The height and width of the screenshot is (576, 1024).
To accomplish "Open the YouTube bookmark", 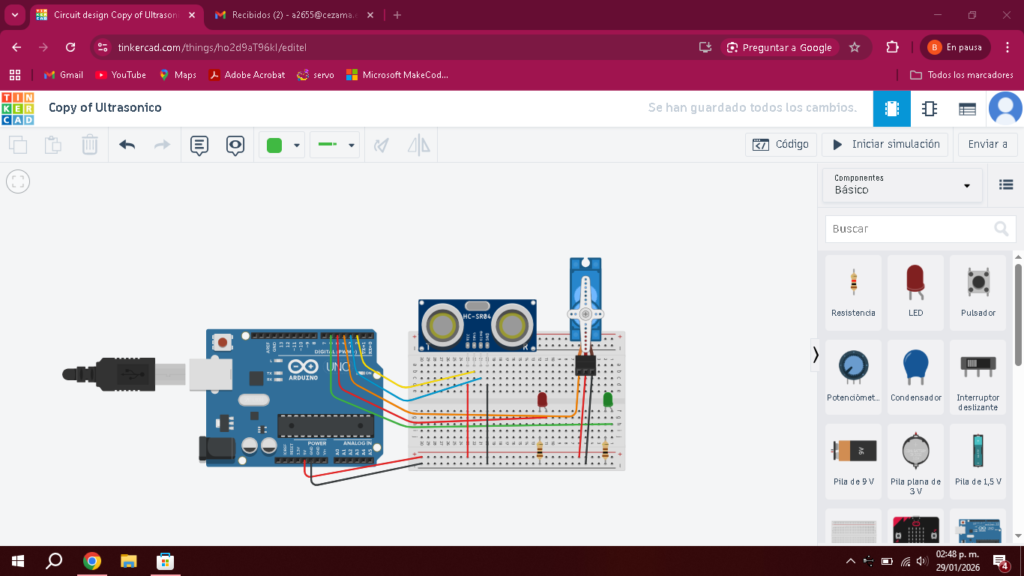I will pyautogui.click(x=120, y=75).
